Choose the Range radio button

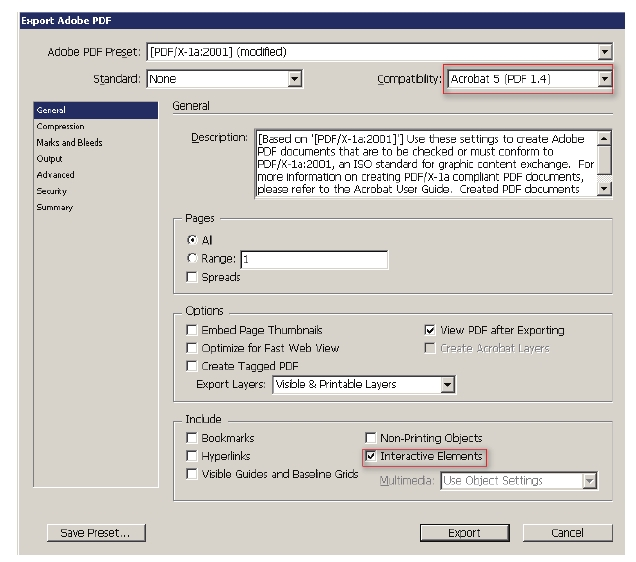click(192, 259)
